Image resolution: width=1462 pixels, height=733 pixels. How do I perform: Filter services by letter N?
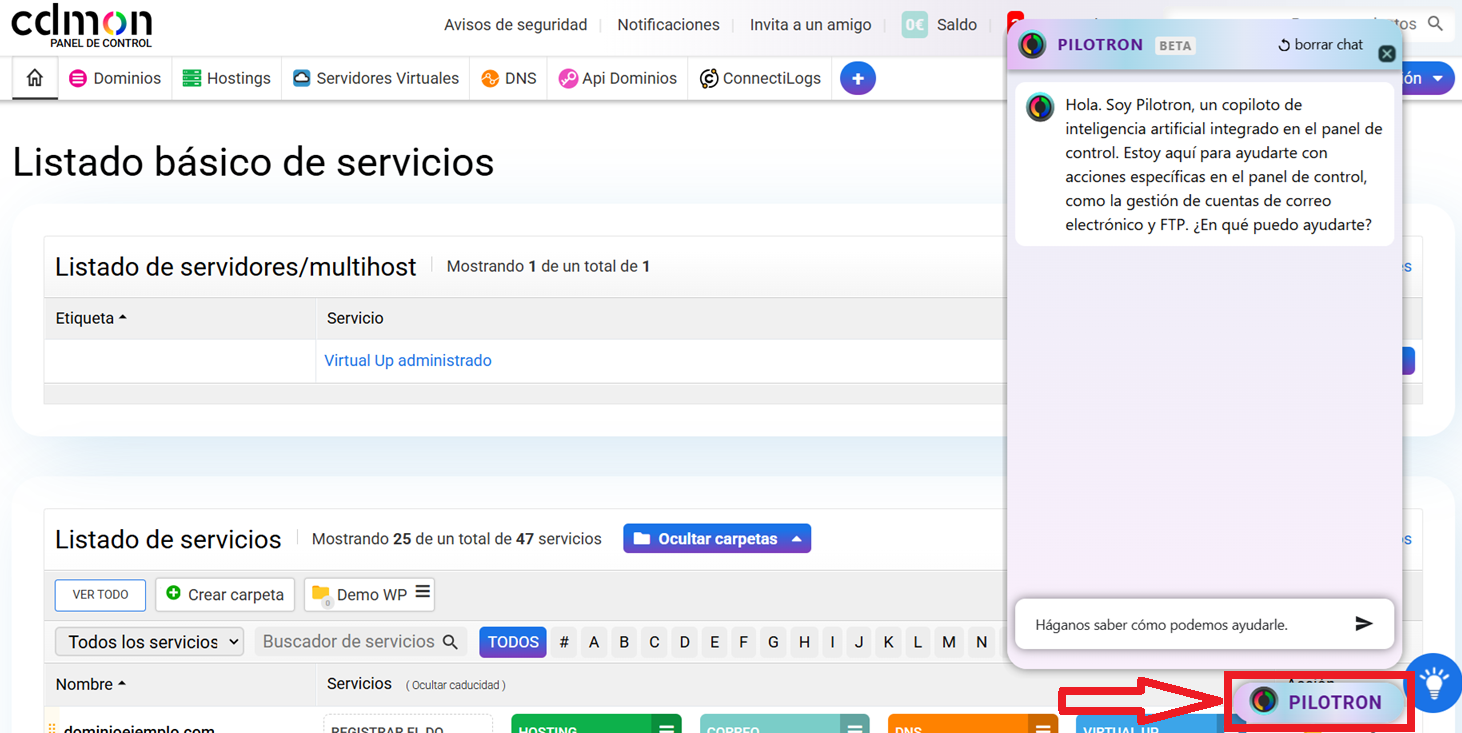click(x=981, y=642)
